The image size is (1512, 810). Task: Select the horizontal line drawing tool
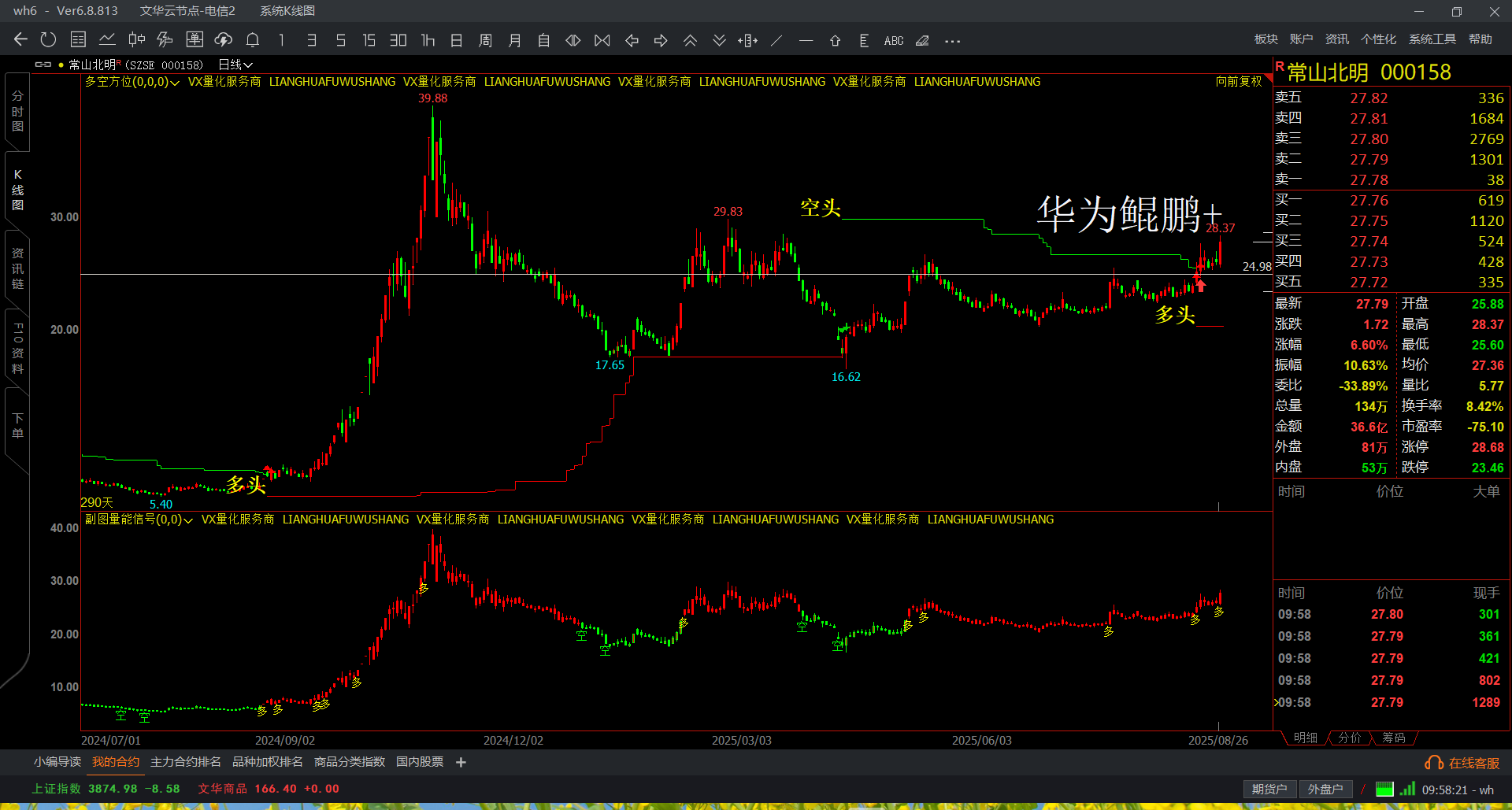tap(806, 40)
